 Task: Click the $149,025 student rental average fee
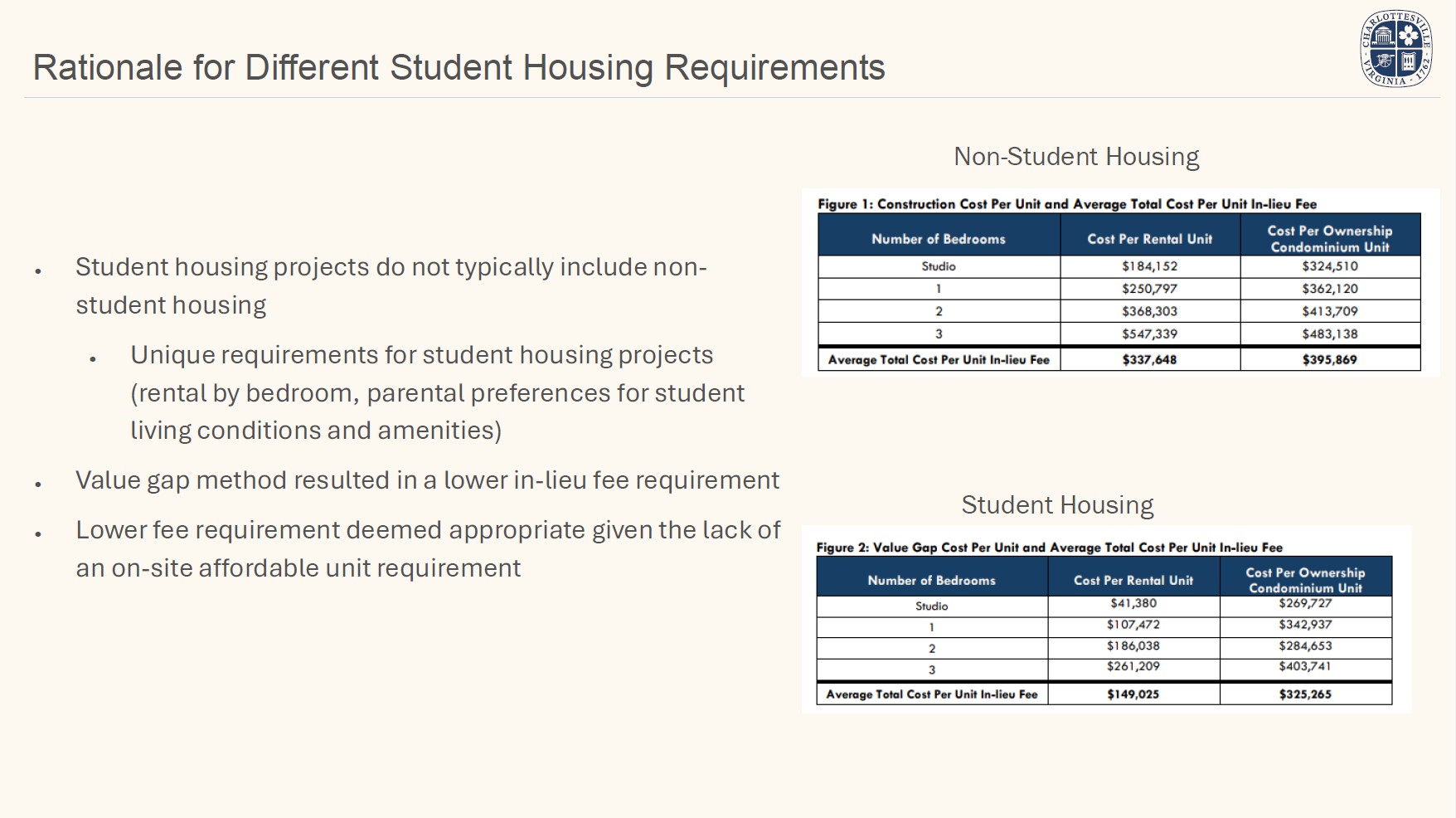tap(1133, 694)
